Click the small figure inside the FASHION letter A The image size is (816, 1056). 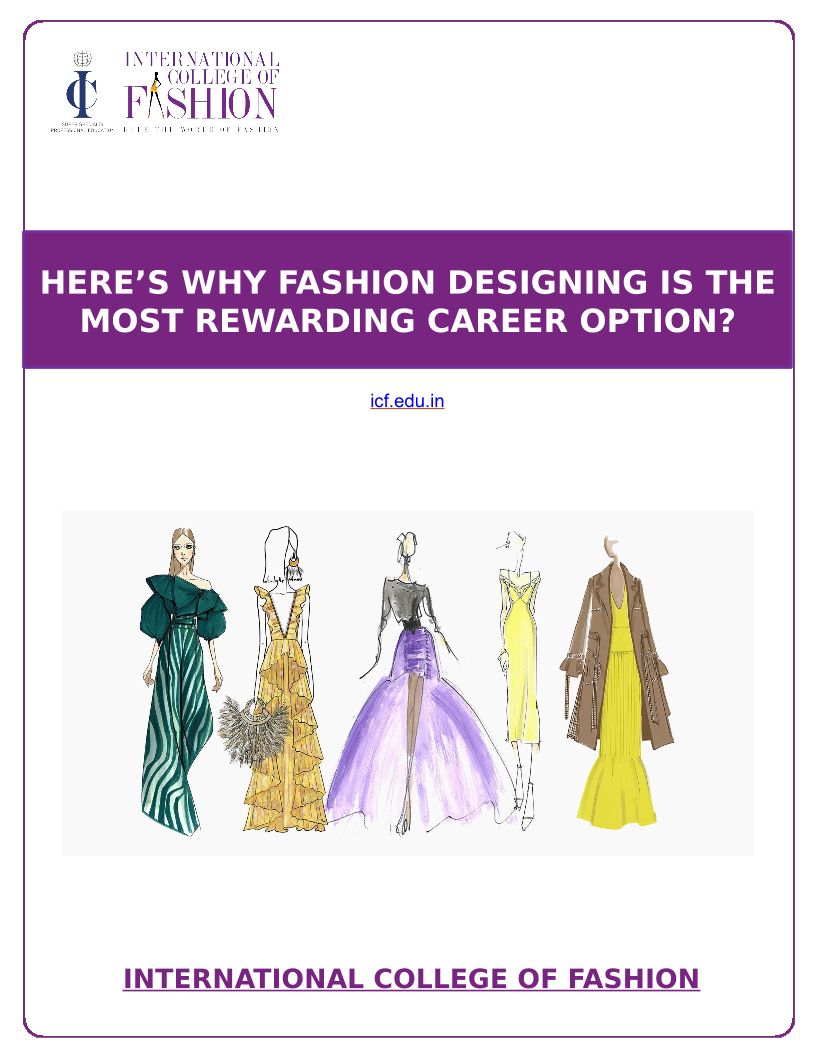156,92
